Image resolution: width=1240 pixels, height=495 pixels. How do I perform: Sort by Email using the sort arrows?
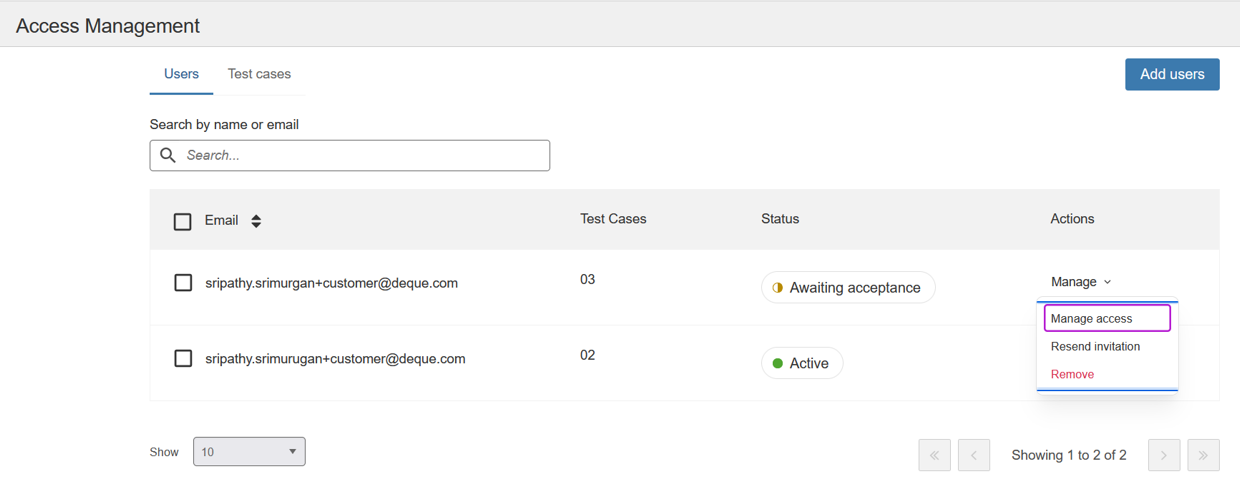(256, 221)
